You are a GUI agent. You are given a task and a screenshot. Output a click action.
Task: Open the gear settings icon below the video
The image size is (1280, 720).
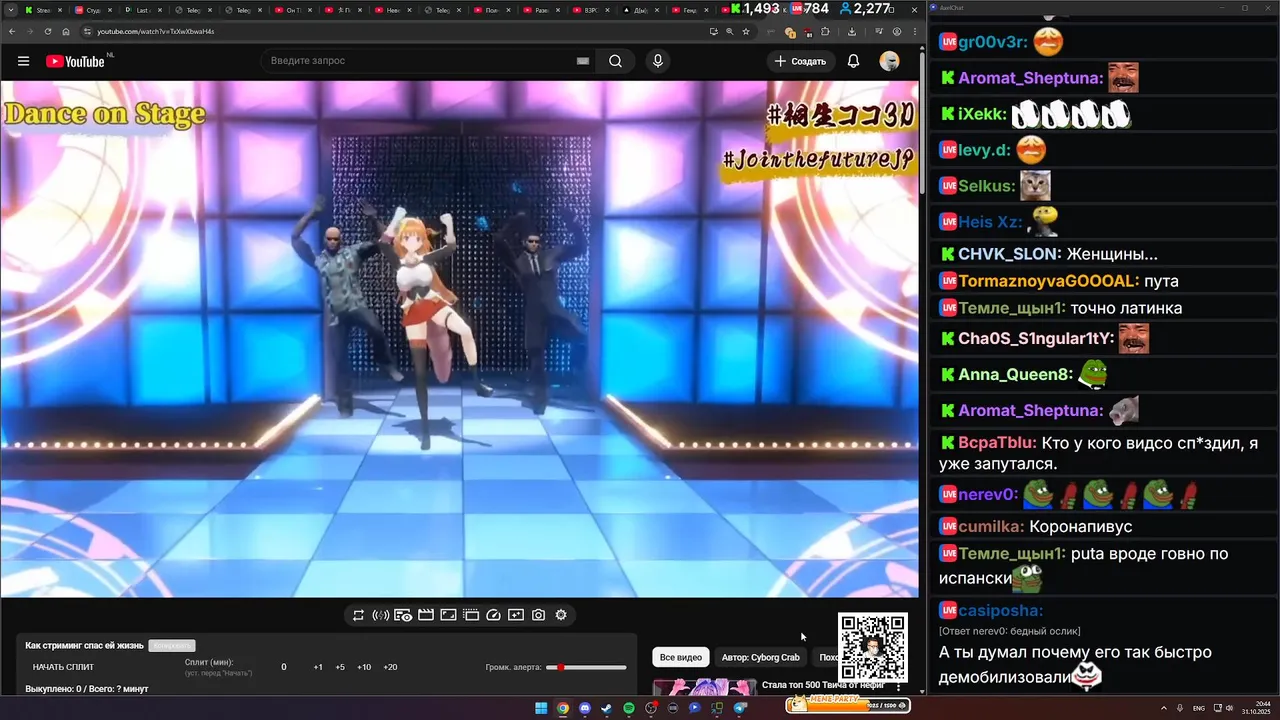point(561,615)
